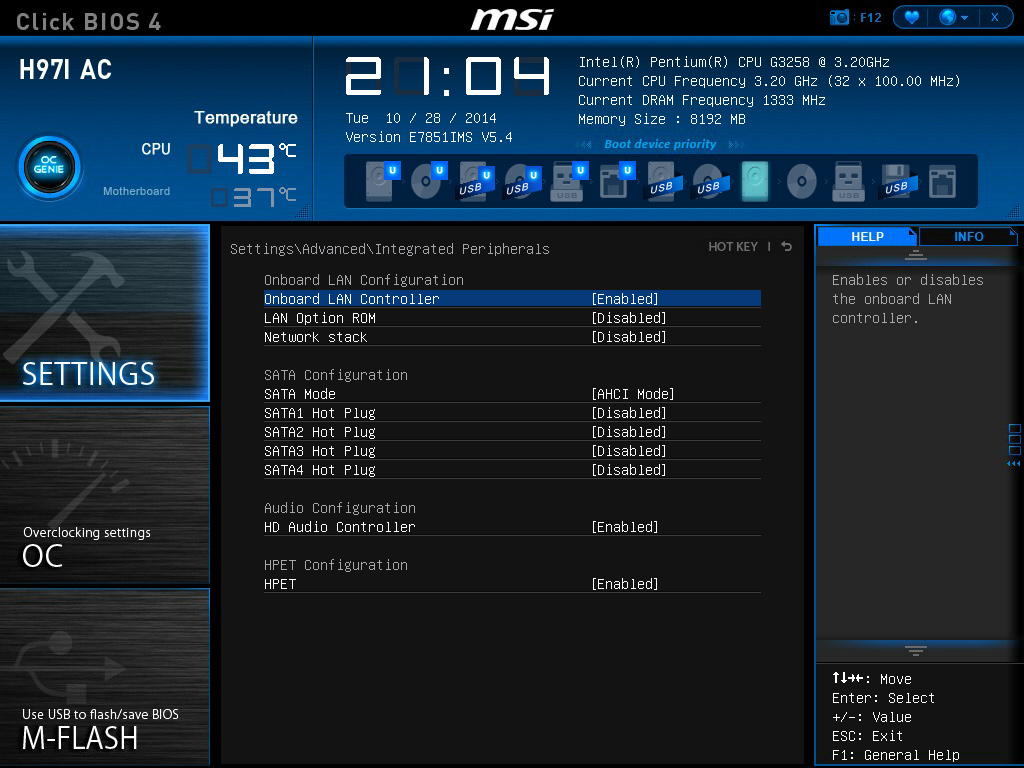The height and width of the screenshot is (768, 1024).
Task: Select SATA1 Hot Plug row
Action: (x=320, y=413)
